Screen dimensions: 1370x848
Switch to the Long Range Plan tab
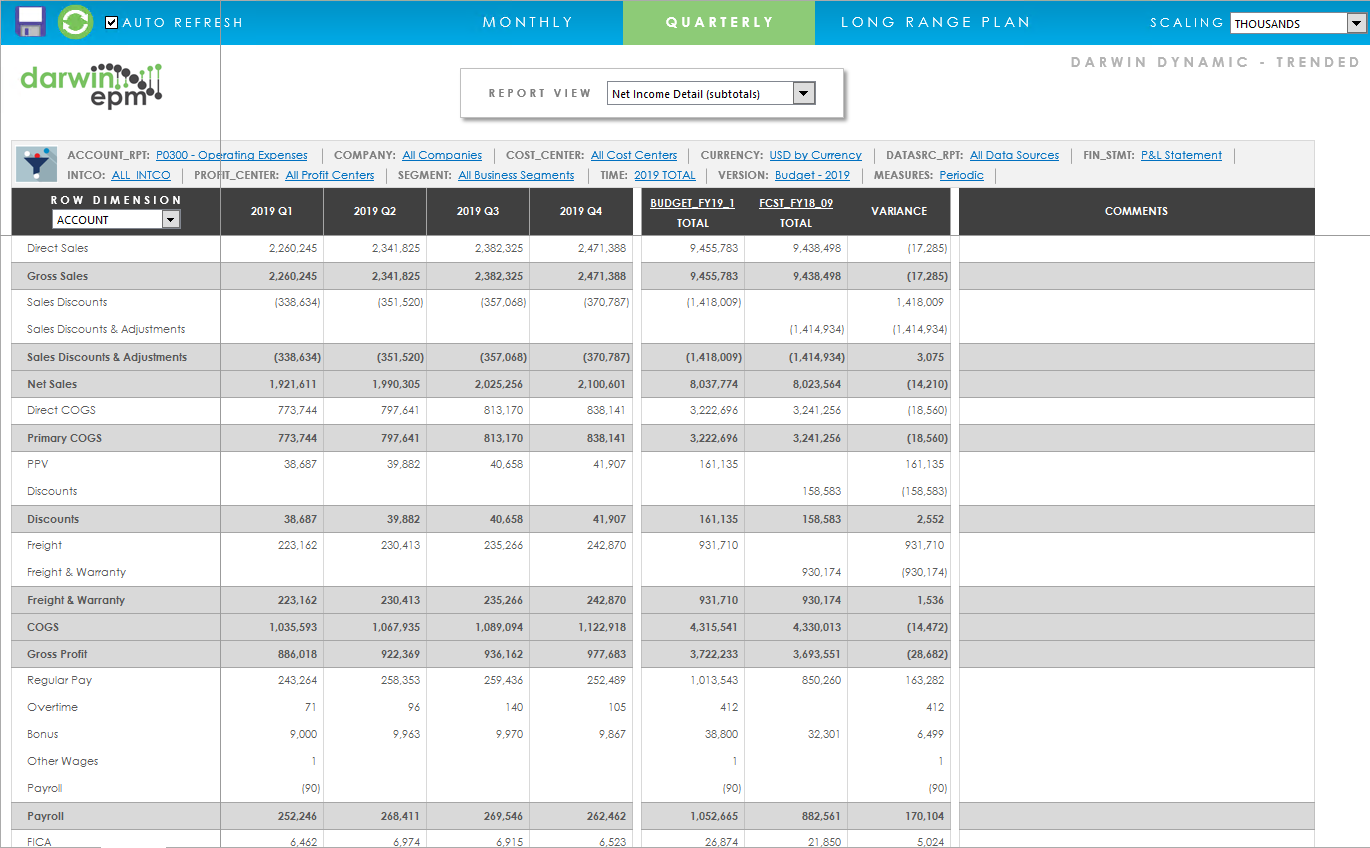935,22
